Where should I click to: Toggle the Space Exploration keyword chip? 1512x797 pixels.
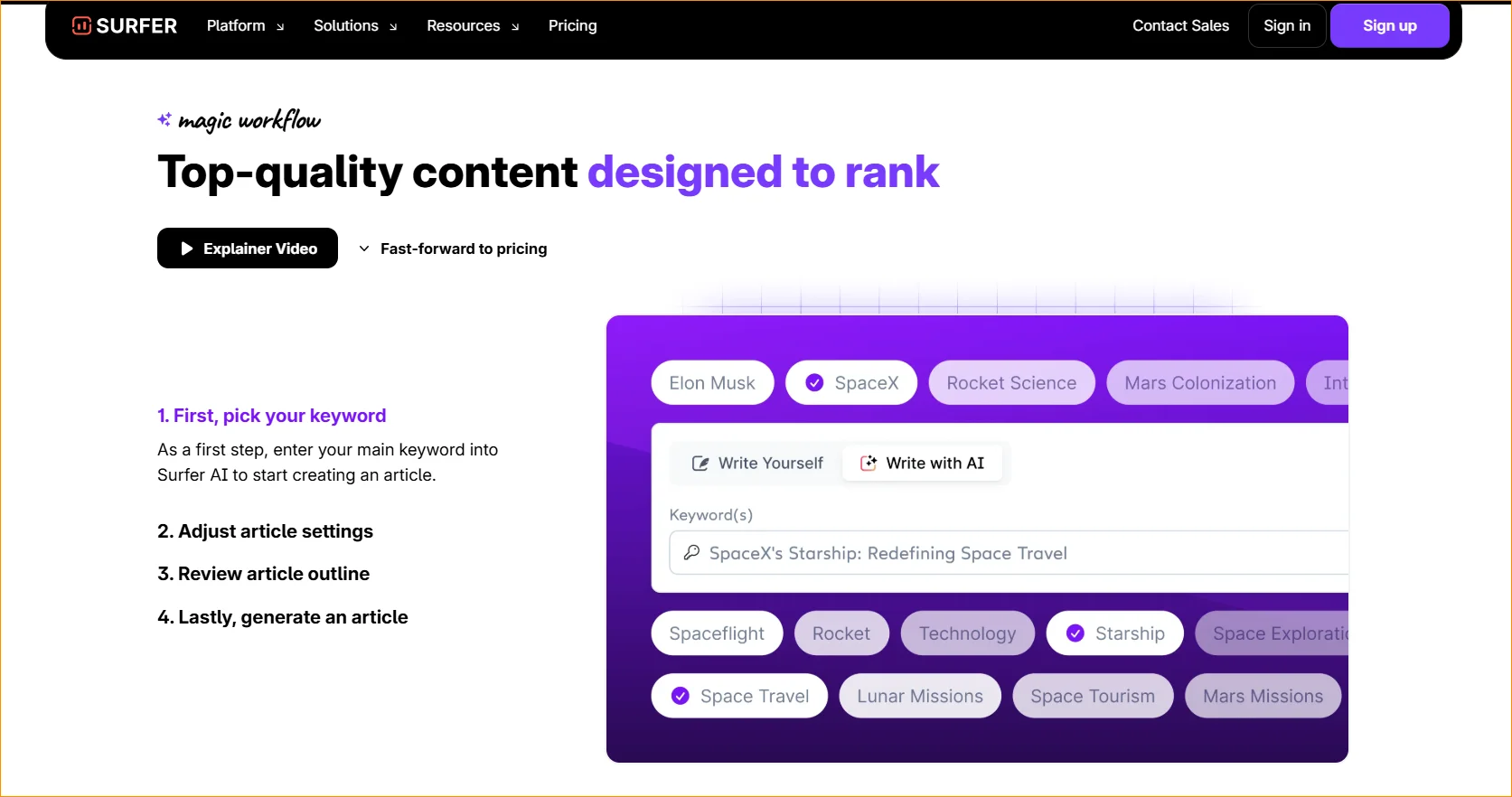tap(1272, 633)
